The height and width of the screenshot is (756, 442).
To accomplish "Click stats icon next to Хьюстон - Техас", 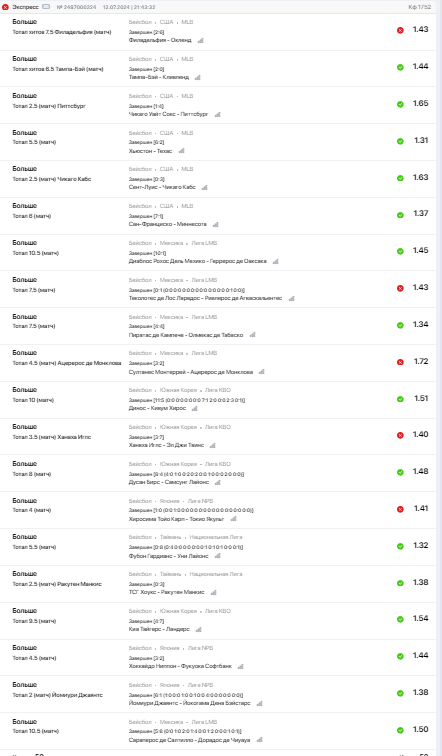I will click(181, 151).
